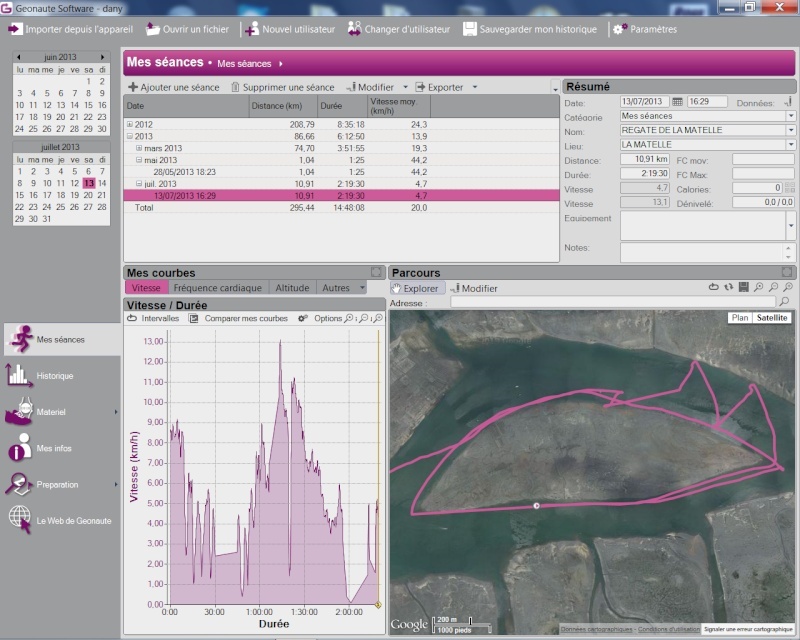Open the date picker calendar icon in Résumé

click(677, 102)
